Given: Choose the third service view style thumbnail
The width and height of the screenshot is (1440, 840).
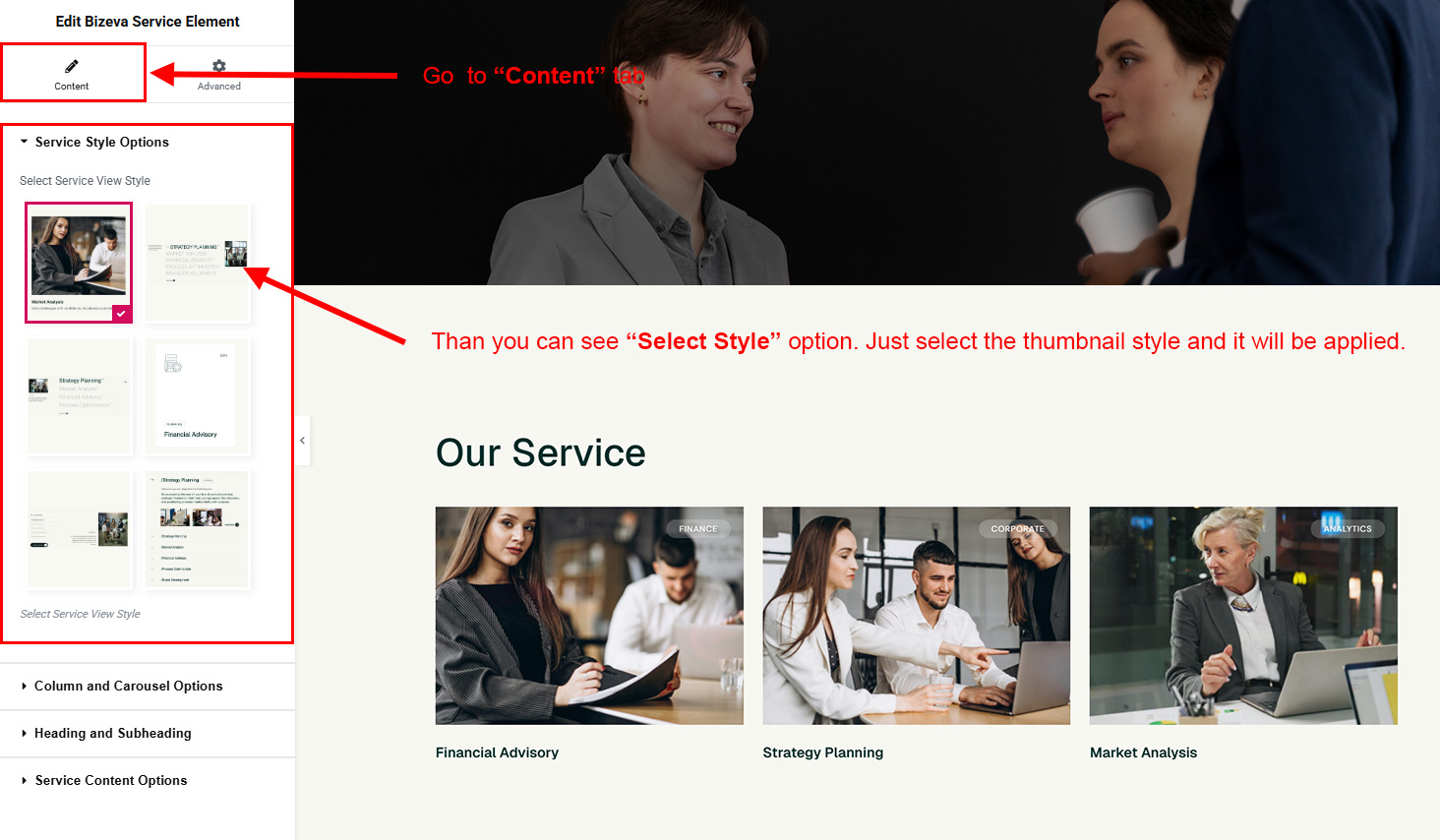Looking at the screenshot, I should [80, 396].
